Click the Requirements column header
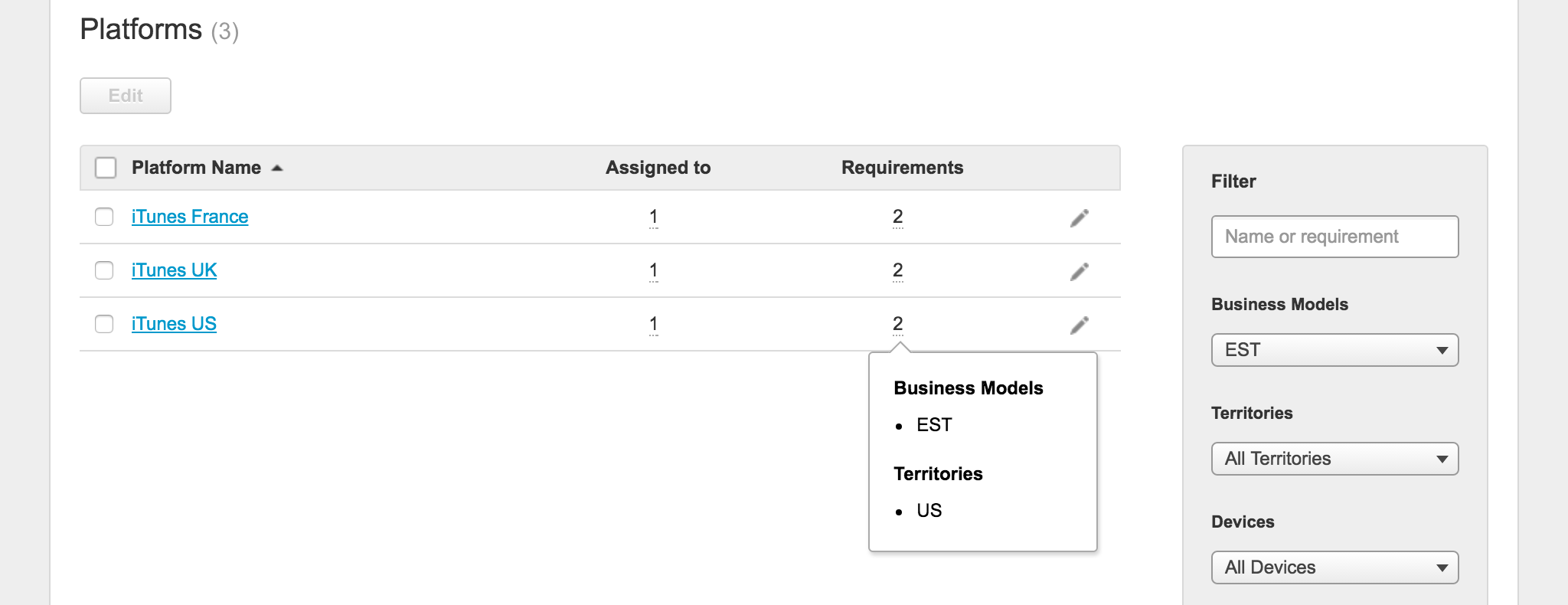 pos(902,168)
